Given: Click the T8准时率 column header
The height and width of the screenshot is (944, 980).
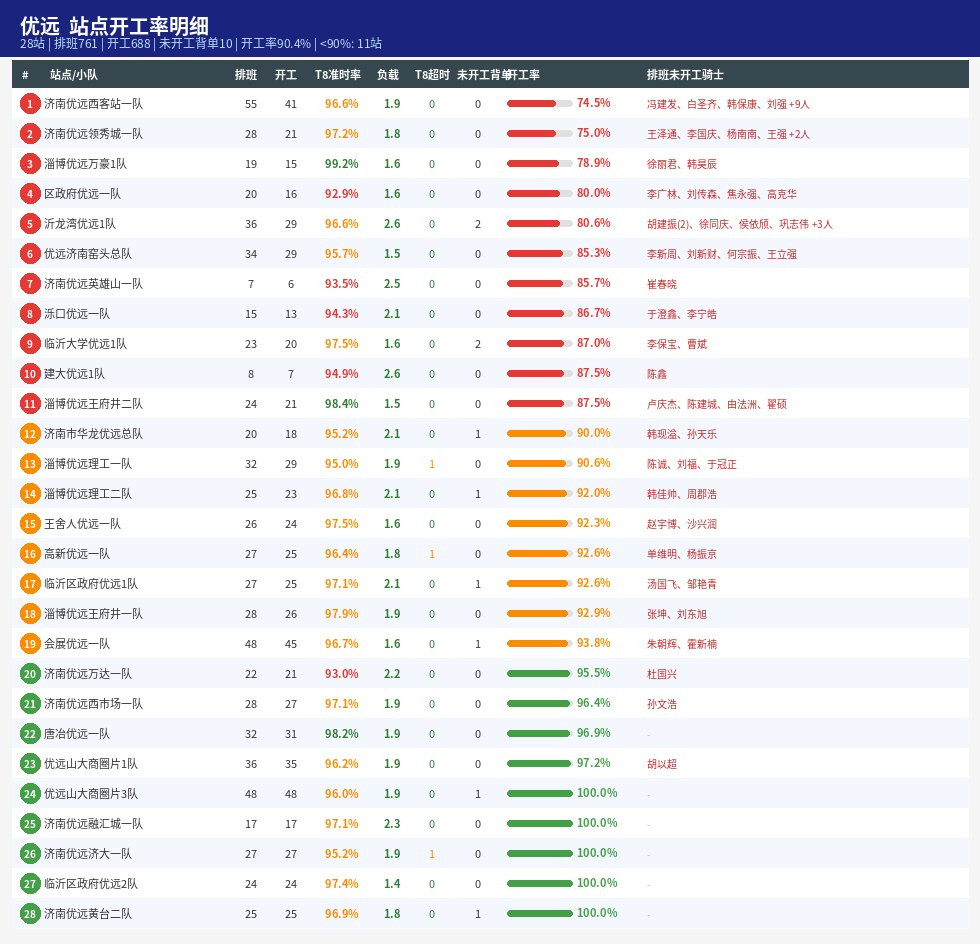Looking at the screenshot, I should tap(338, 74).
